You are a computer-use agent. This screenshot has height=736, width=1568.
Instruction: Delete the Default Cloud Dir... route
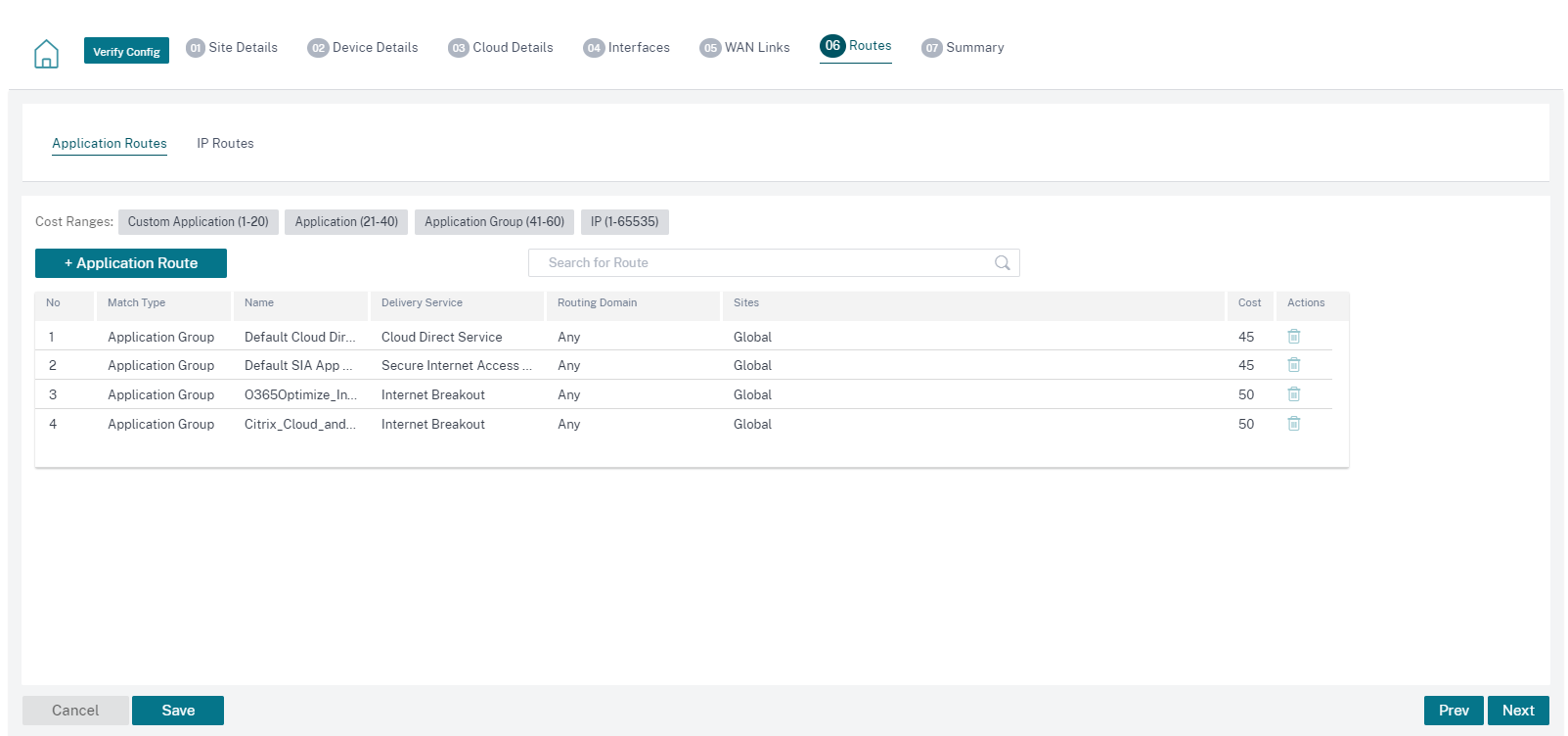tap(1293, 336)
